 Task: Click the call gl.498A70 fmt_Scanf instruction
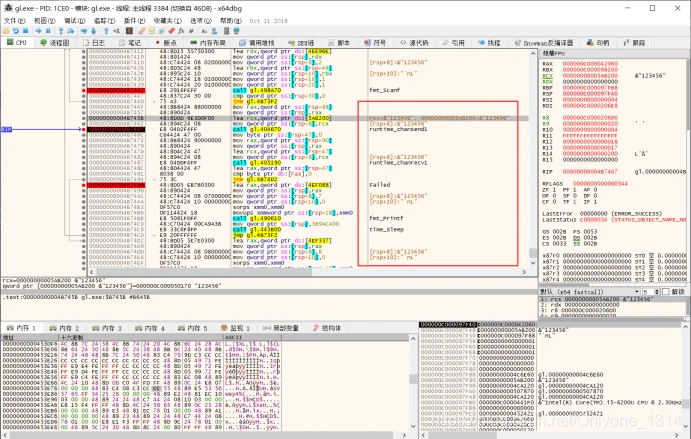tap(256, 90)
